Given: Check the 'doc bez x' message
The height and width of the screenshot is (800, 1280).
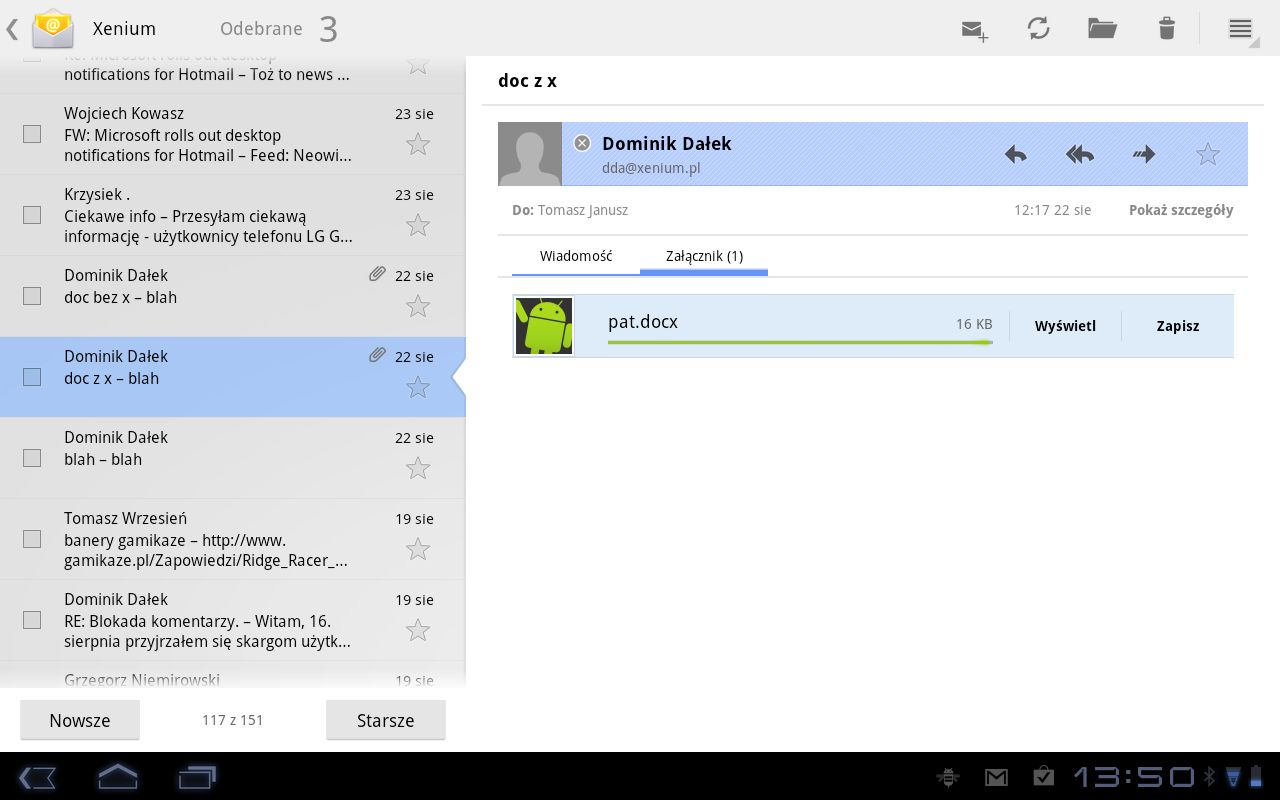Looking at the screenshot, I should tap(32, 296).
